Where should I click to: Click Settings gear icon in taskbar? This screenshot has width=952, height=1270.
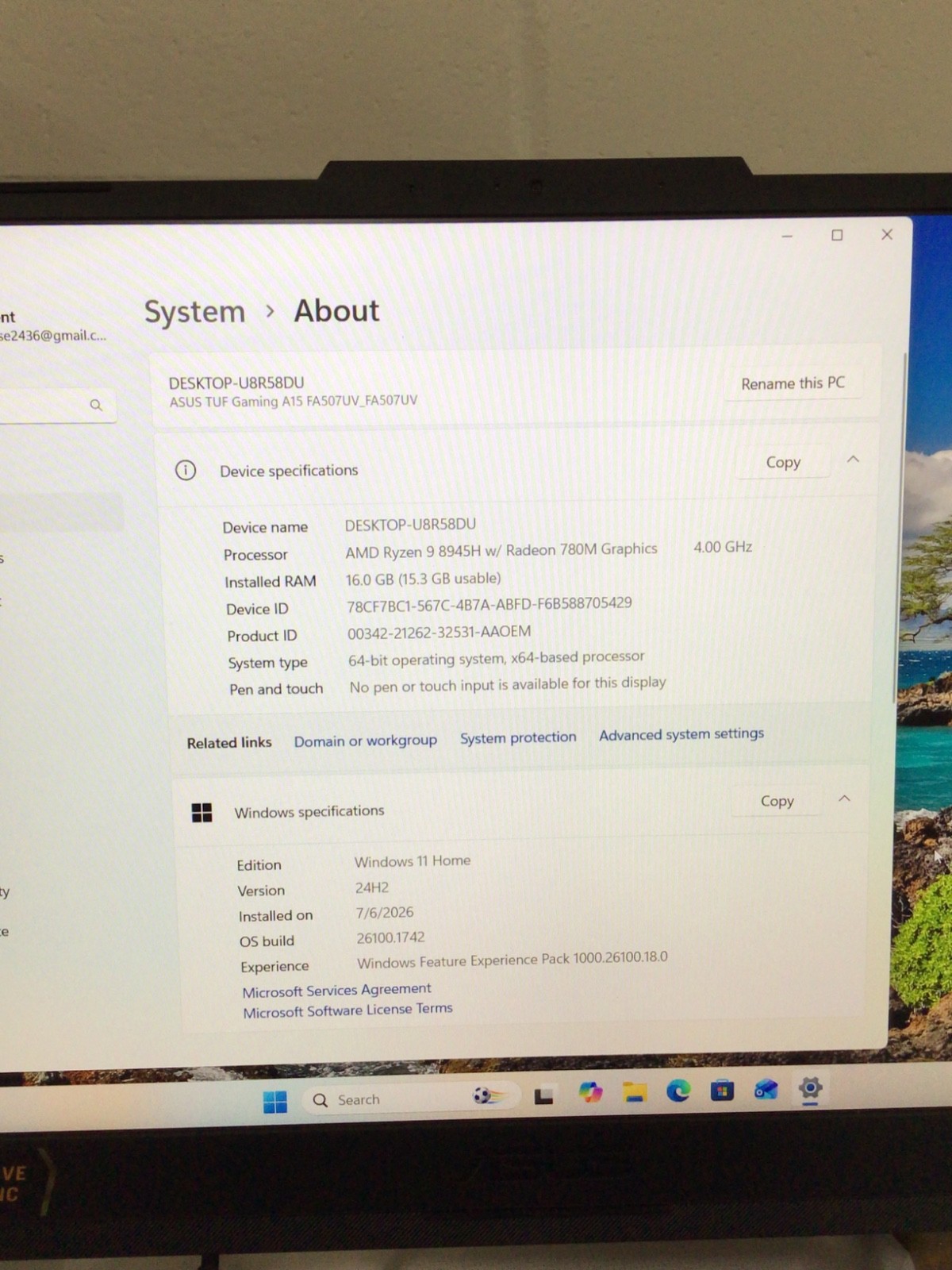point(810,1087)
